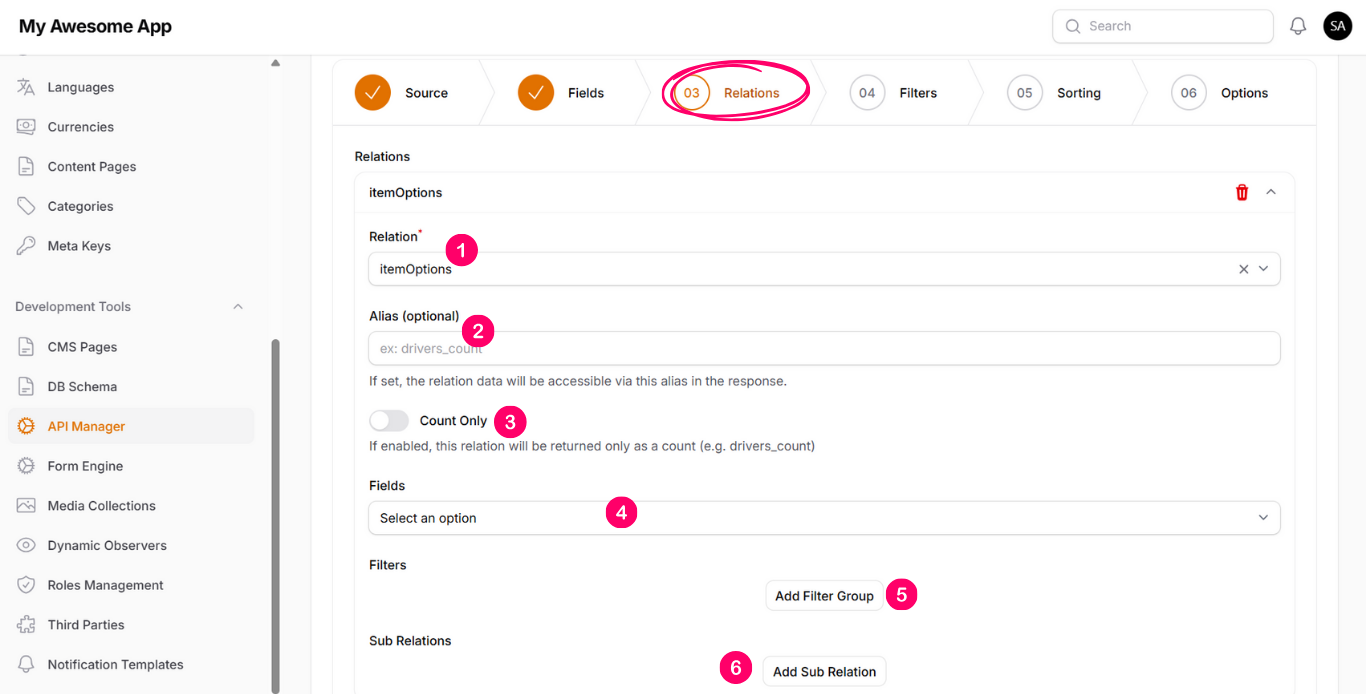Navigate to Roles Management
The image size is (1366, 694).
(x=105, y=585)
